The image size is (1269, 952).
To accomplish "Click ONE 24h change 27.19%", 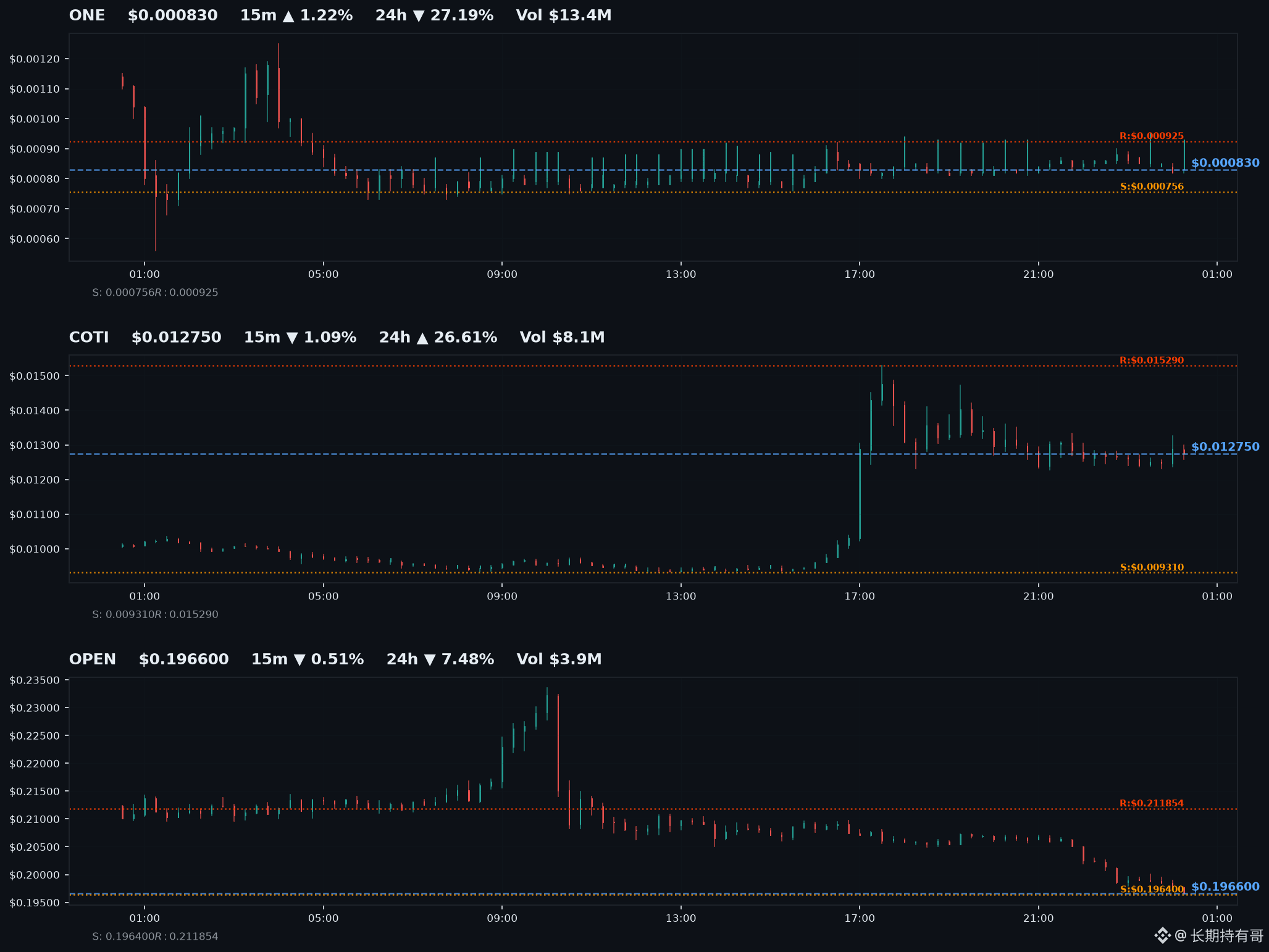I will [x=435, y=15].
